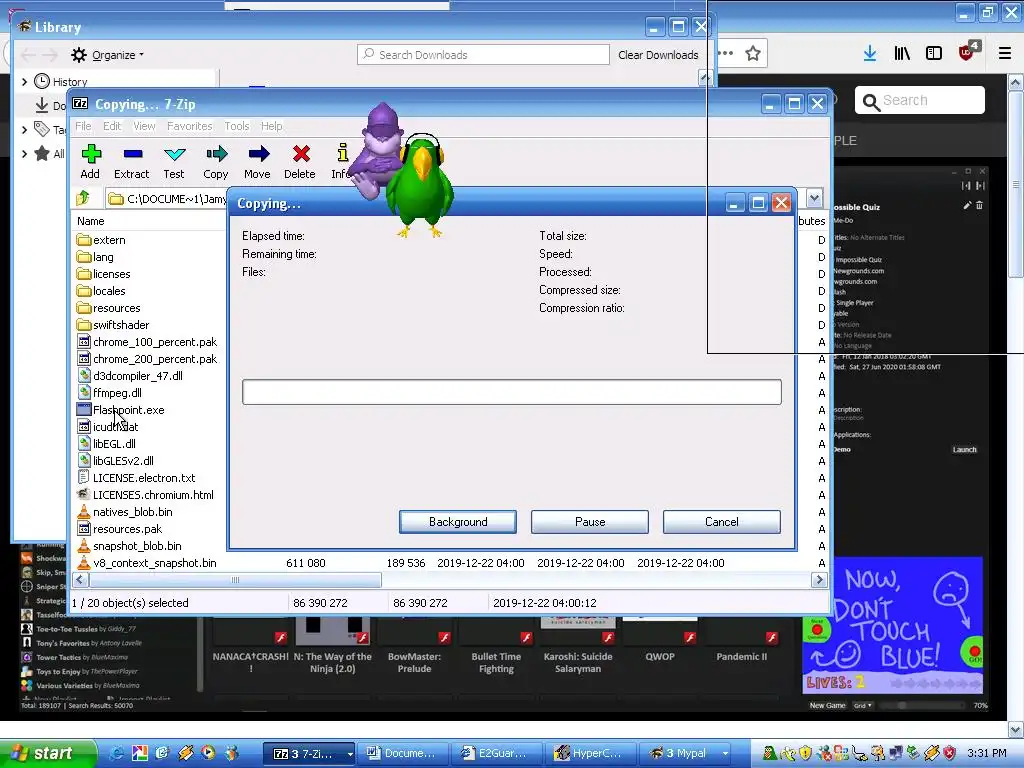Click the Impossible Quiz game thumbnail
The height and width of the screenshot is (768, 1024).
(x=892, y=625)
